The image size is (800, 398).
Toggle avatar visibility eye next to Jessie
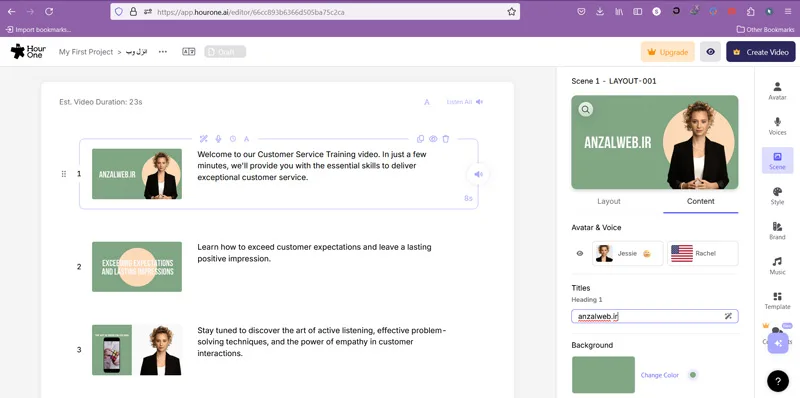(x=580, y=253)
